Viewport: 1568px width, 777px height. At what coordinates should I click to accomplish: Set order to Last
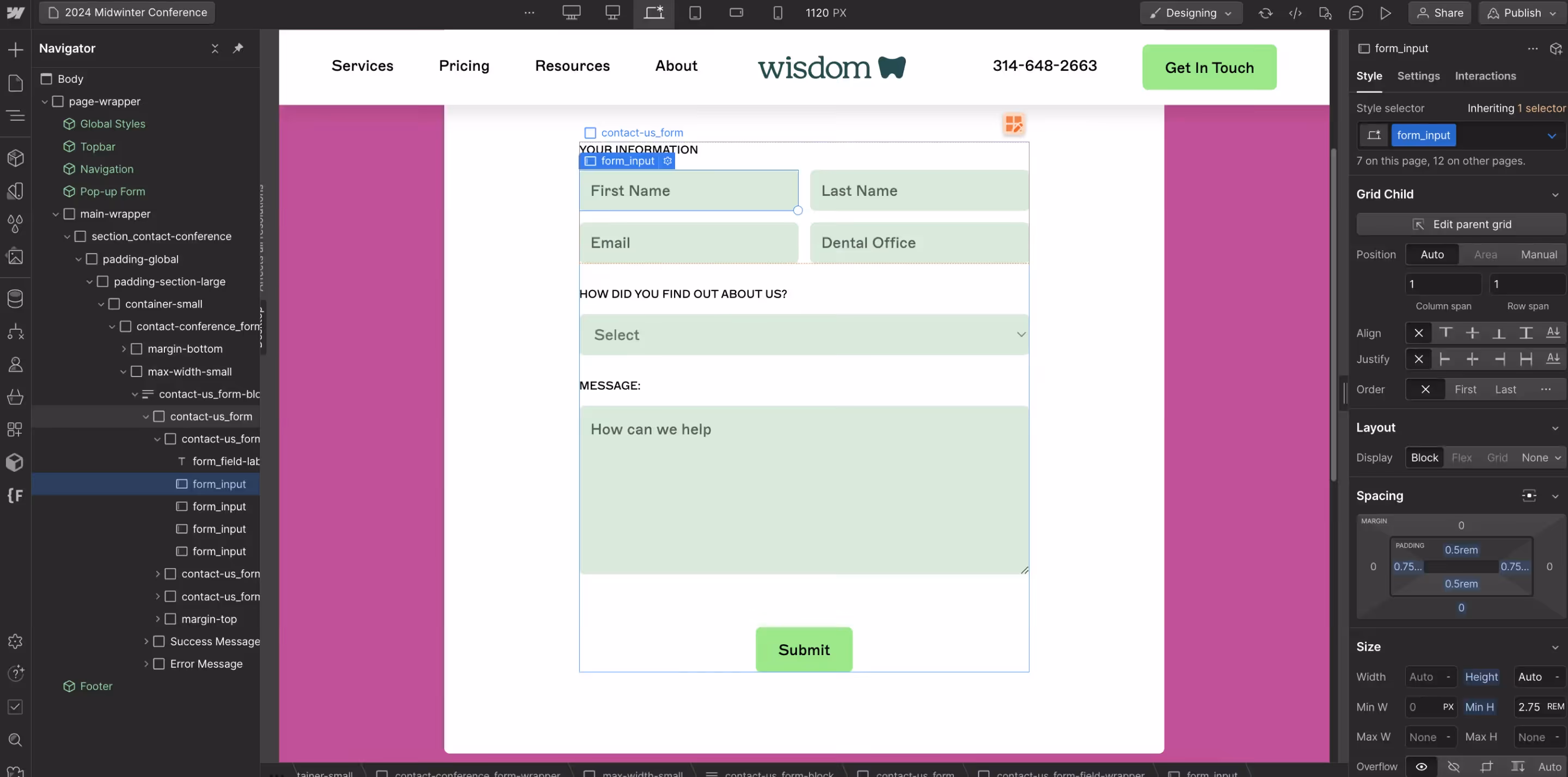point(1505,390)
